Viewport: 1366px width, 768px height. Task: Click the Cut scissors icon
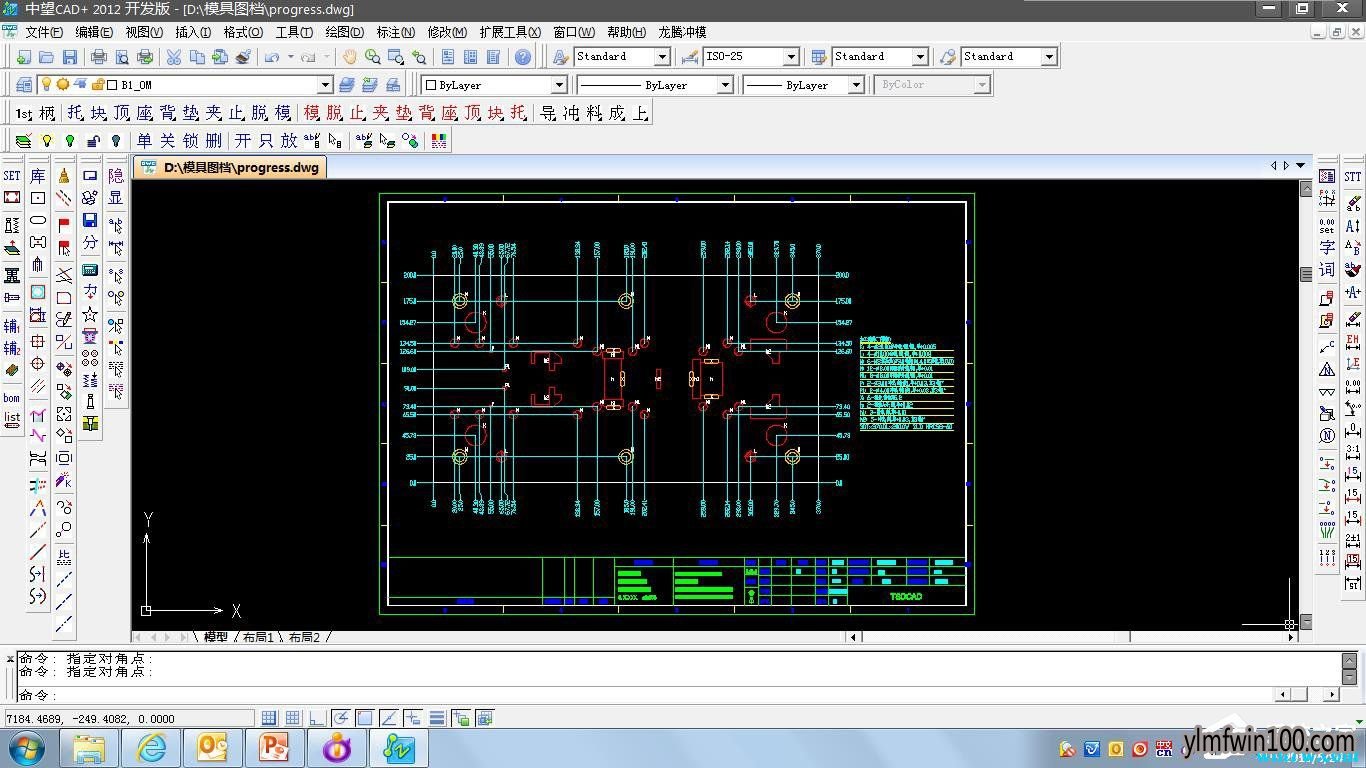pos(174,57)
